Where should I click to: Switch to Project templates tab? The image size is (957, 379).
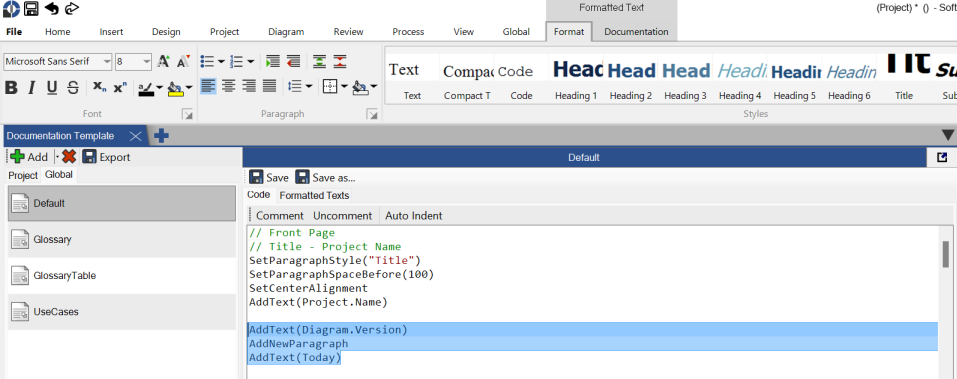(23, 175)
